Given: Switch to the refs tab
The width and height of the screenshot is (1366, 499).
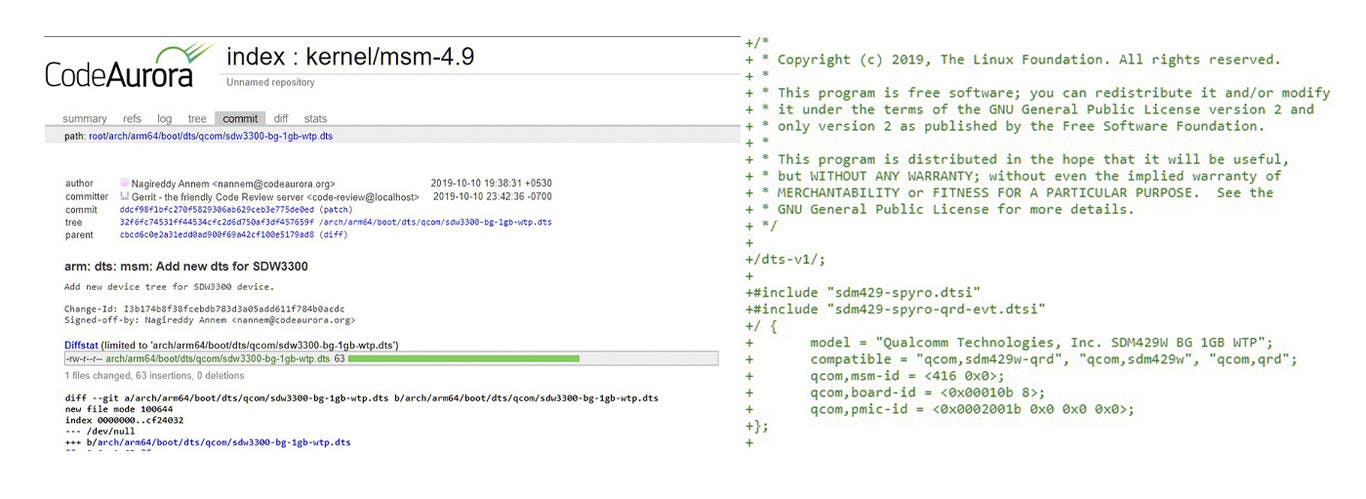Looking at the screenshot, I should coord(132,119).
